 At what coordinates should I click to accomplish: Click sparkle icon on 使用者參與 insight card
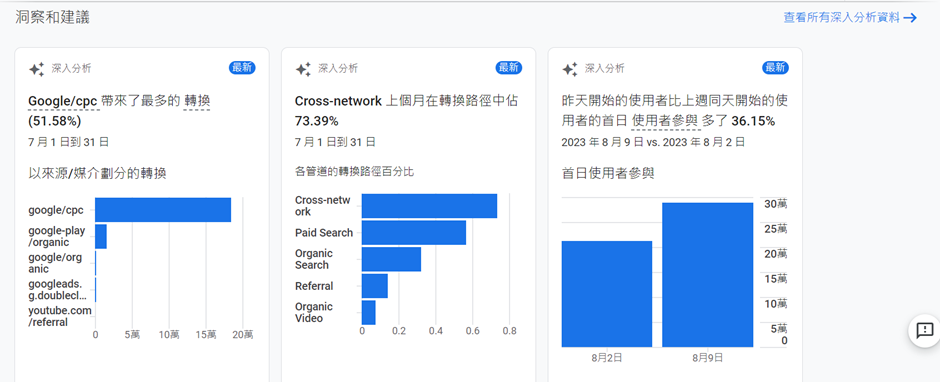(x=570, y=69)
